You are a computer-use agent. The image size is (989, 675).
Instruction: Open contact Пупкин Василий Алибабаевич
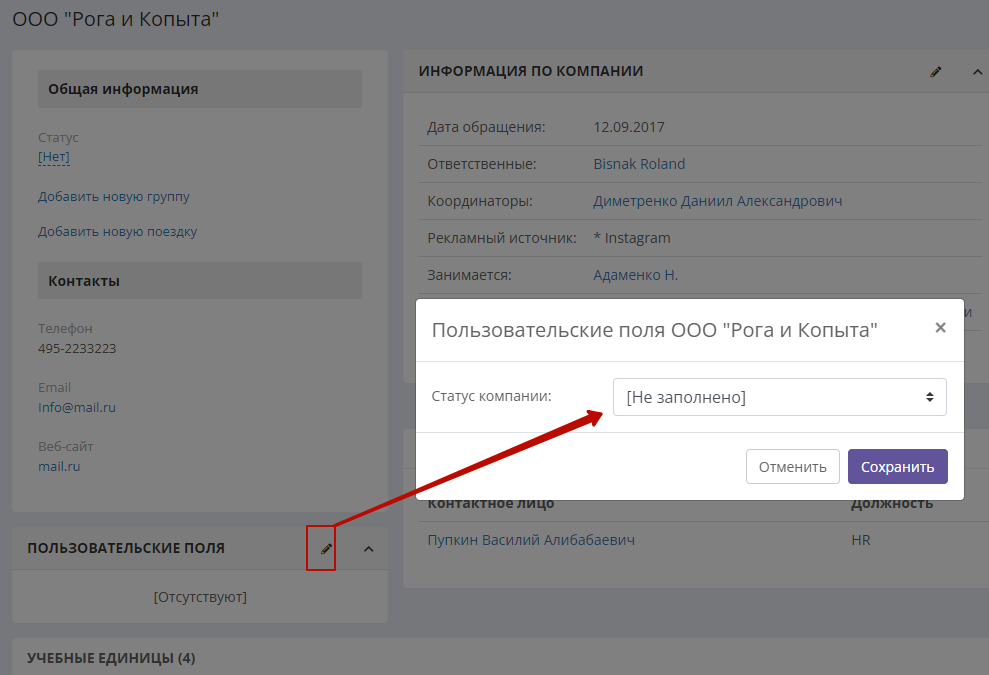tap(531, 540)
